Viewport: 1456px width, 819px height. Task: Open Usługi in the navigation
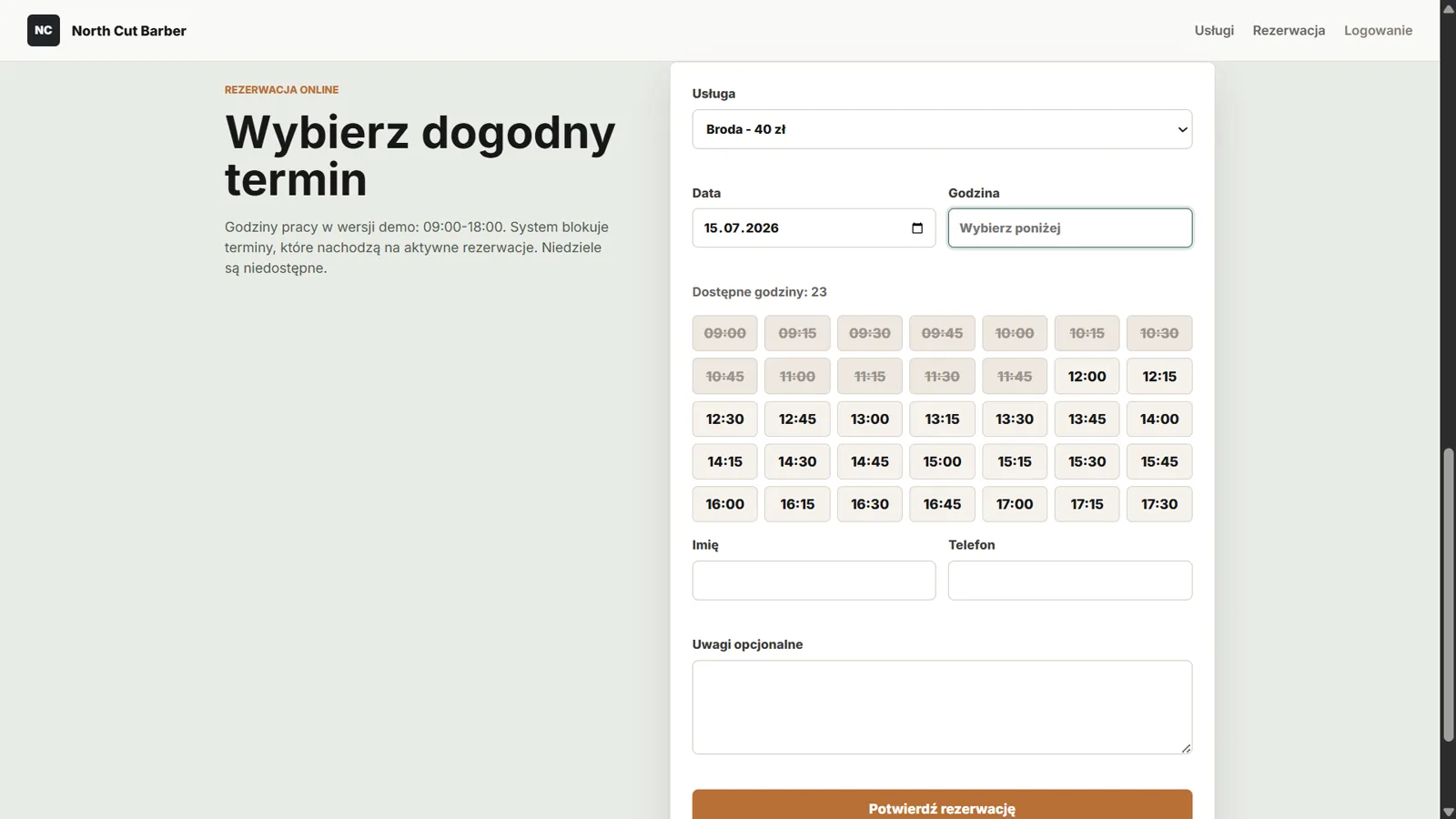point(1214,30)
